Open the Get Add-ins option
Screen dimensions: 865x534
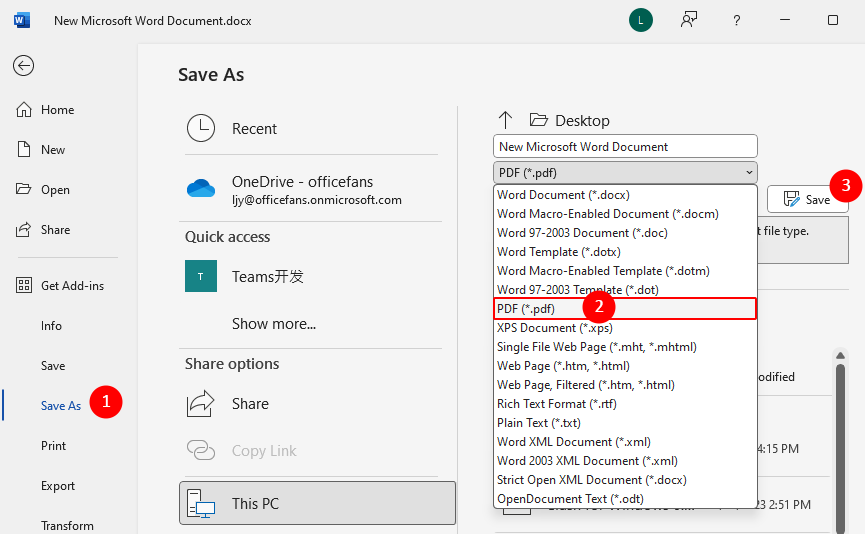72,286
